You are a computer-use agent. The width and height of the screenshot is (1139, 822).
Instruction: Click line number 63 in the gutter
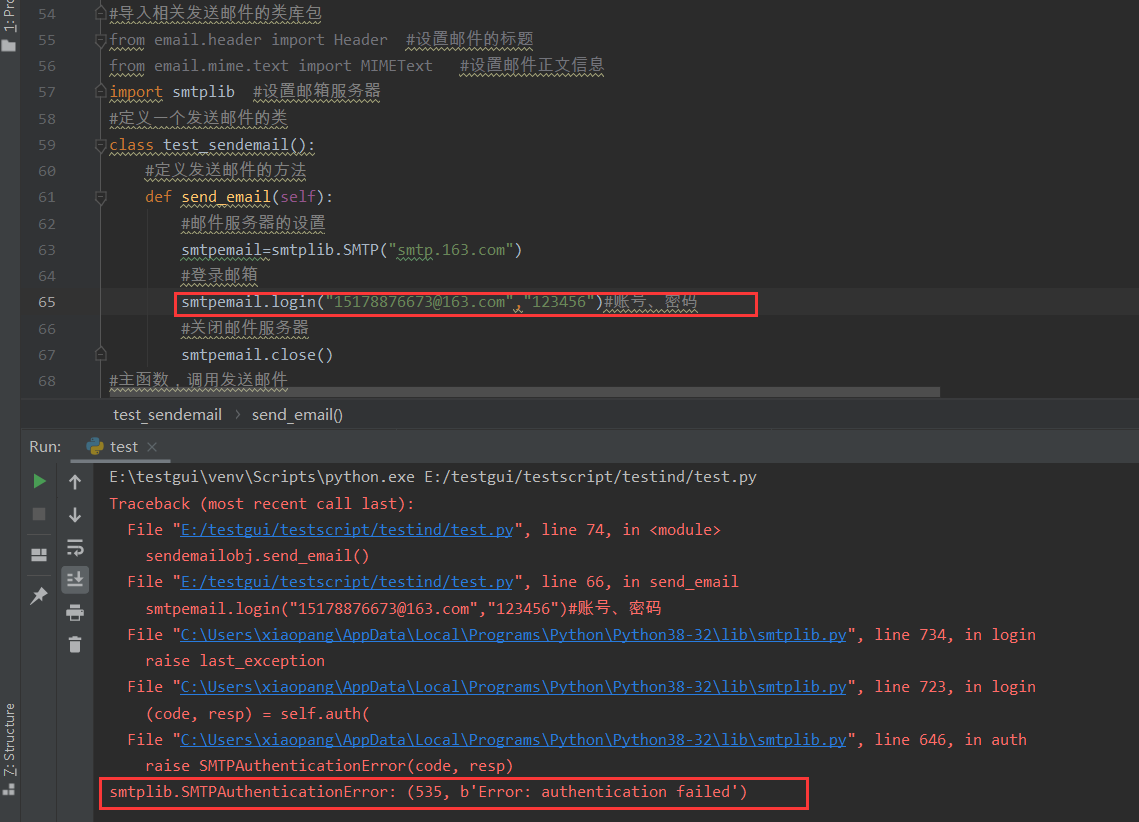(46, 250)
